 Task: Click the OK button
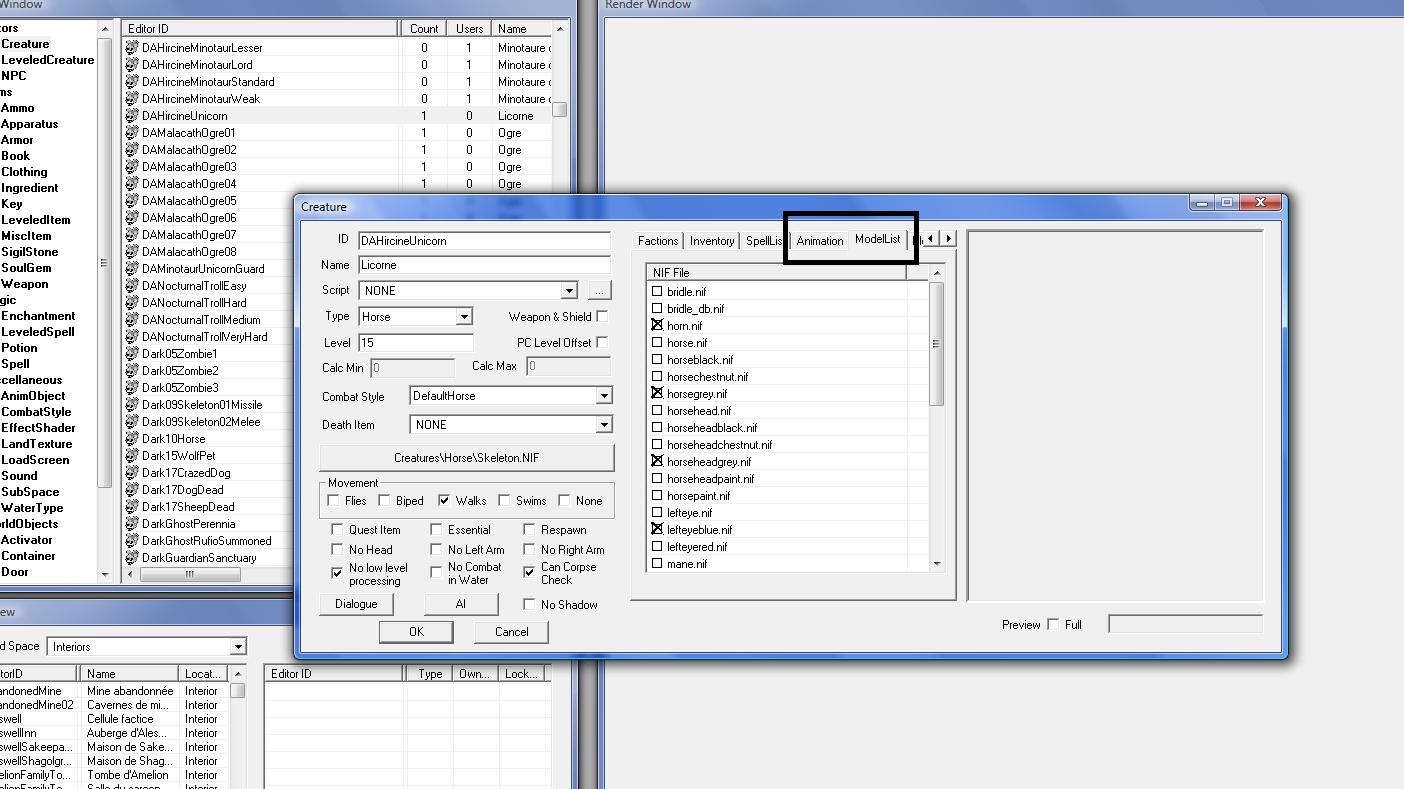[416, 632]
